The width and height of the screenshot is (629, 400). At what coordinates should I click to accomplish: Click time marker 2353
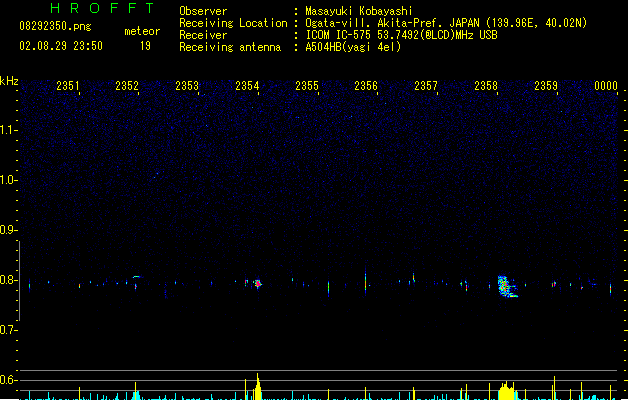tap(187, 86)
